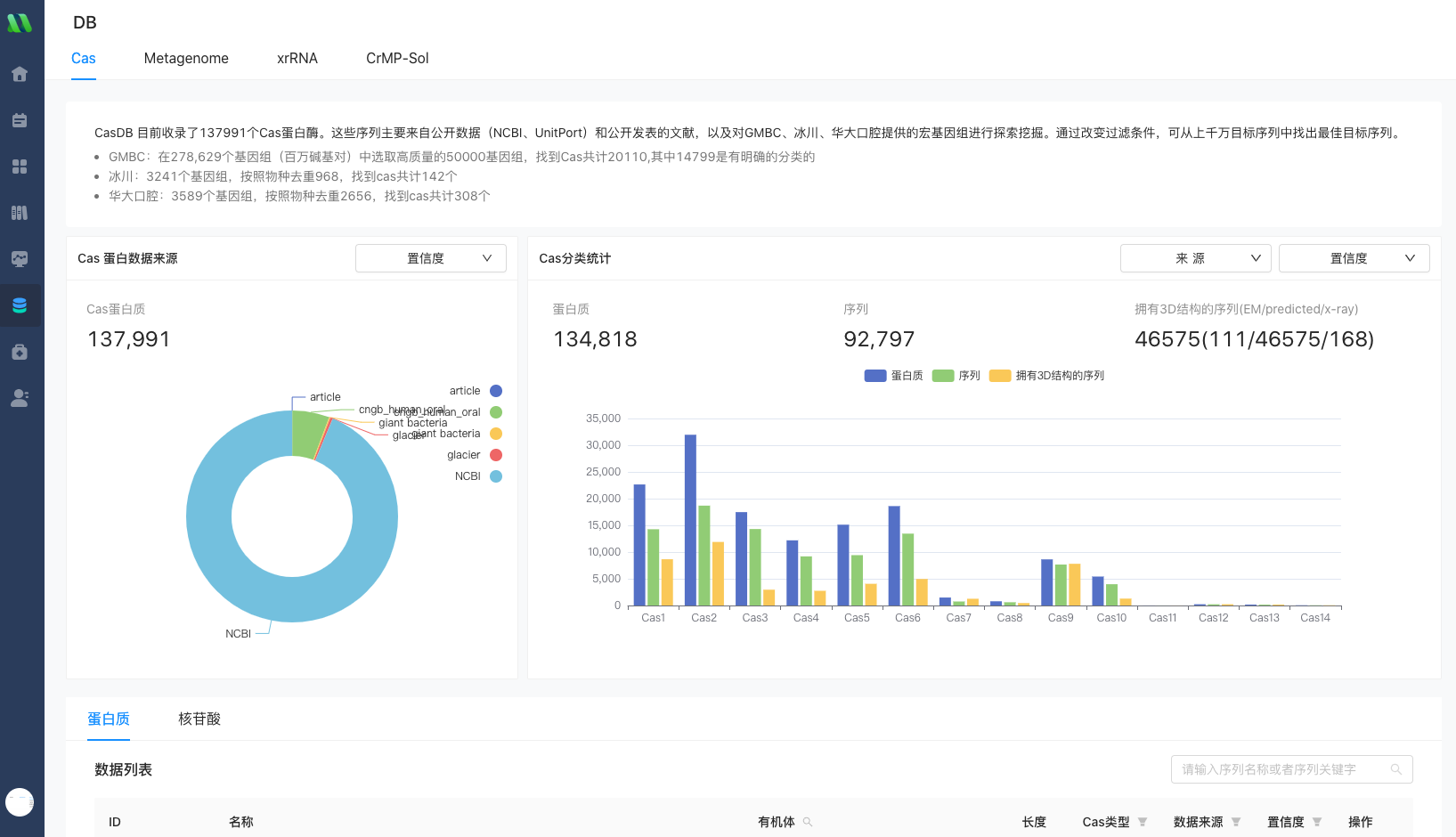Click the NCBI color dot in pie legend
1456x837 pixels.
pyautogui.click(x=496, y=476)
